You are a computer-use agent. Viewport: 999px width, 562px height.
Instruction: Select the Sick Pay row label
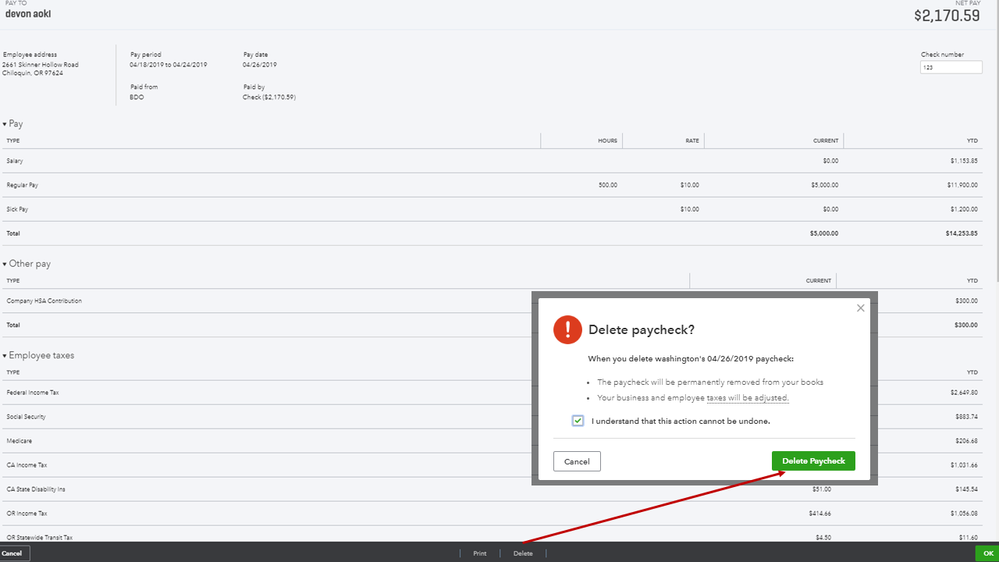pos(17,209)
